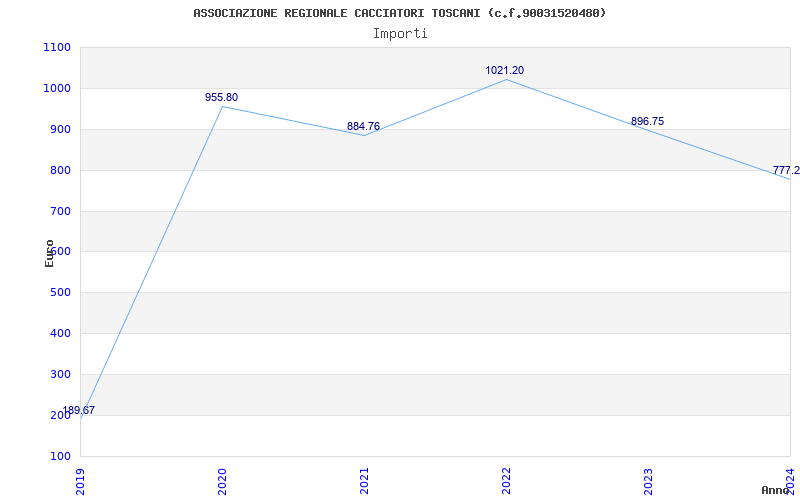The image size is (800, 500).
Task: Click the chart title ASSOCIAZIONE REGIONALE CACCIATORI TOSCANI
Action: [399, 13]
